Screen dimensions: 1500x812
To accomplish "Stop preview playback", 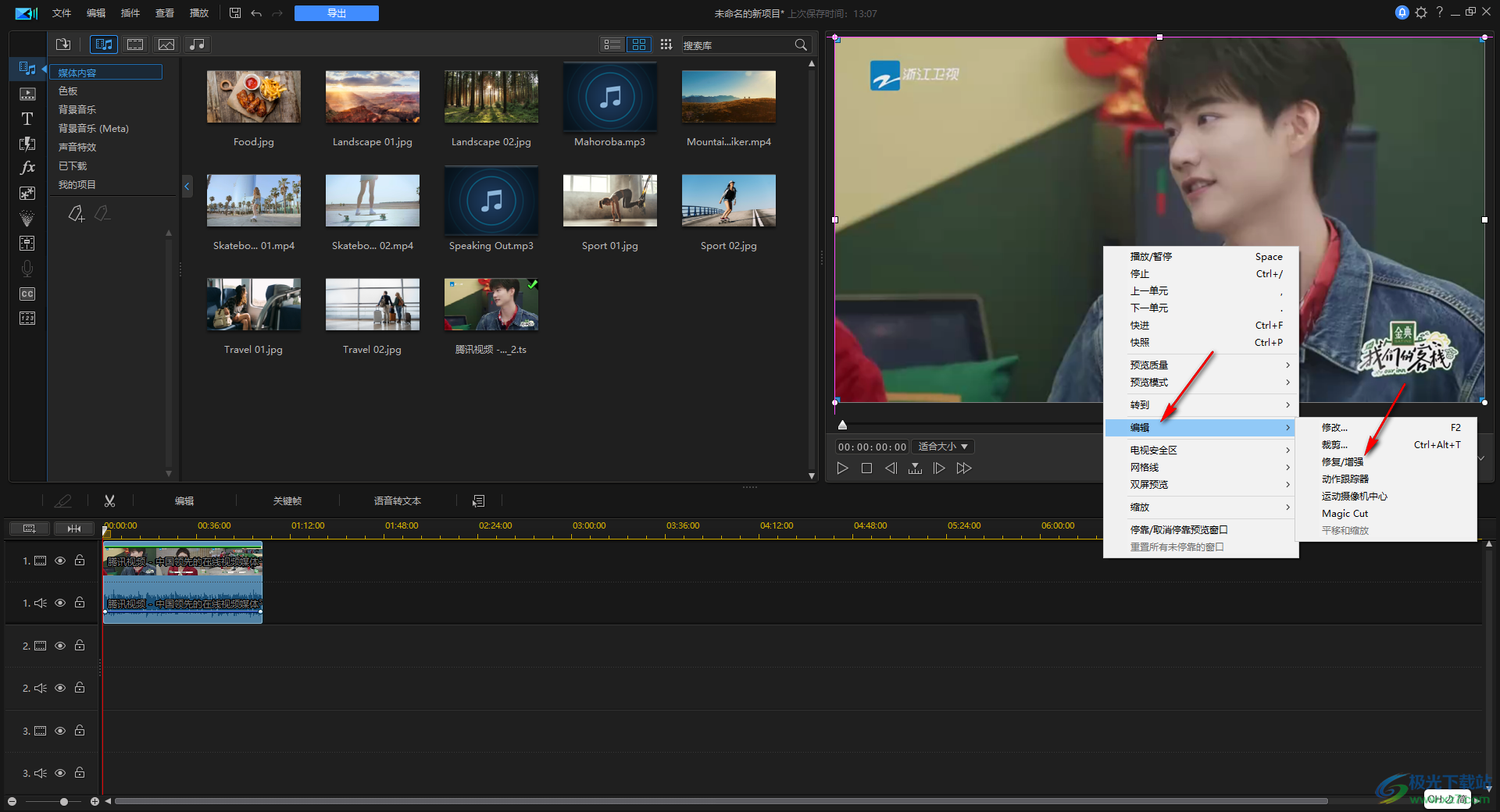I will (866, 468).
